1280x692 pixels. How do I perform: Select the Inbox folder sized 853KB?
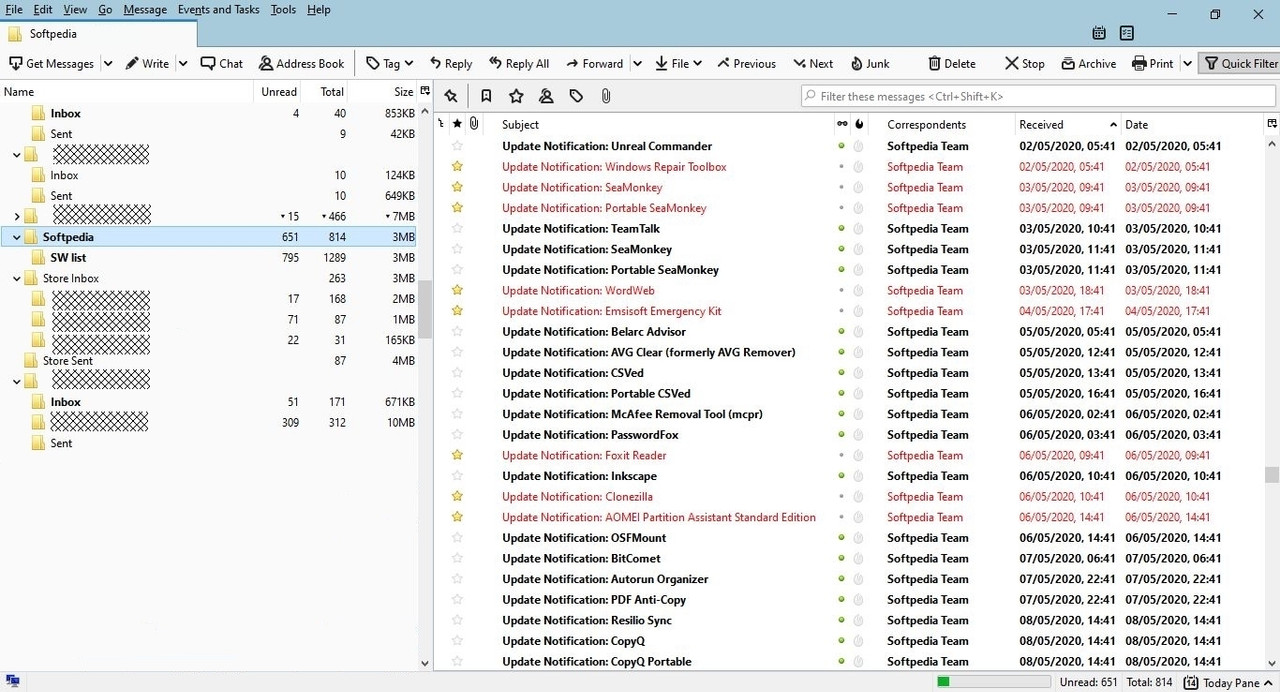(66, 113)
